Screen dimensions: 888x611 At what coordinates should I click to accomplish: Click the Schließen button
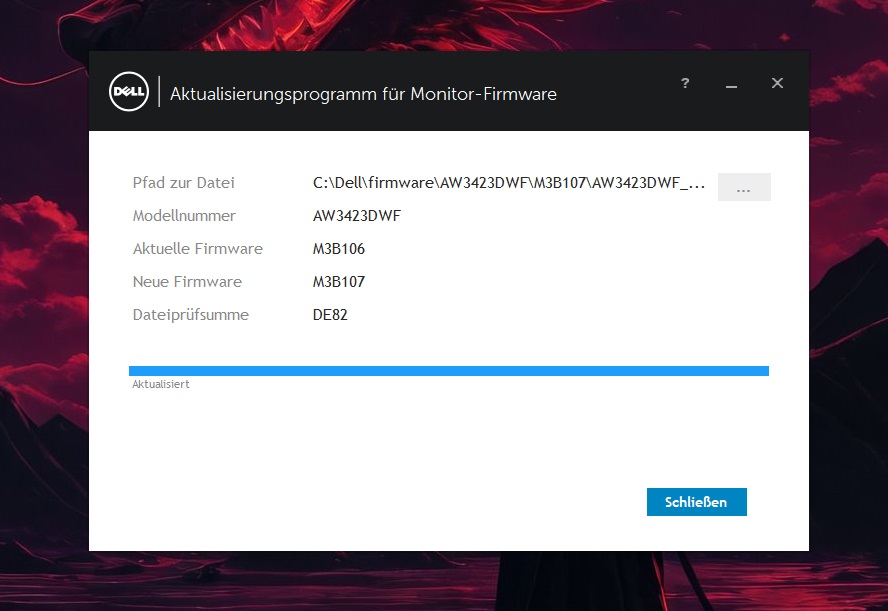(696, 502)
